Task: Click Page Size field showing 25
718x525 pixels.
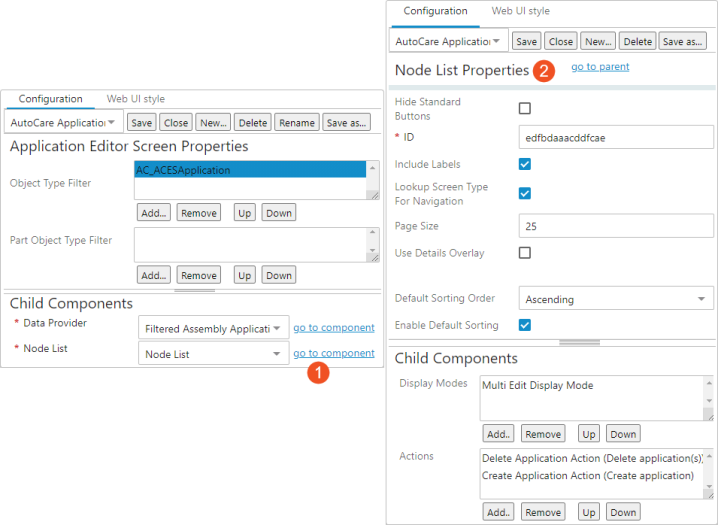Action: pyautogui.click(x=616, y=226)
